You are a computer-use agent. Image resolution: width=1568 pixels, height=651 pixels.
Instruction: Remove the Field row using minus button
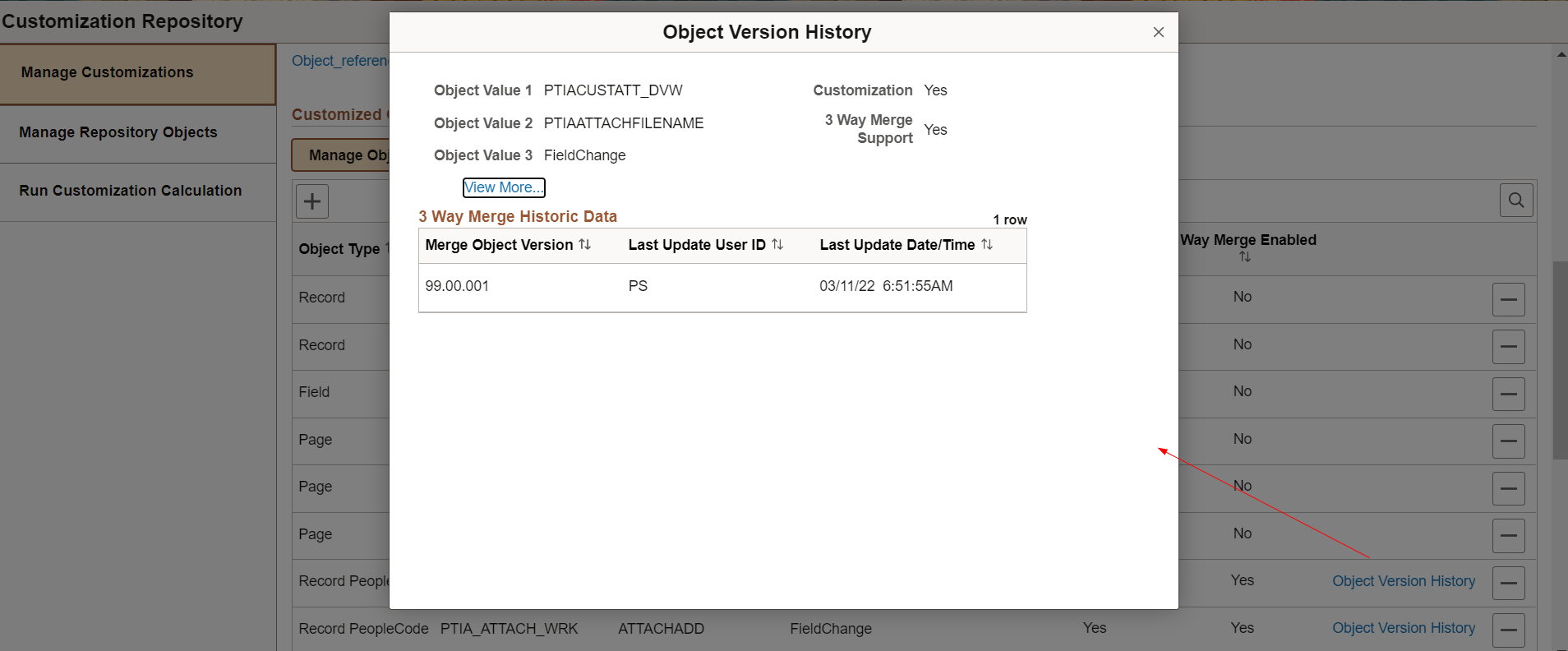[x=1509, y=394]
